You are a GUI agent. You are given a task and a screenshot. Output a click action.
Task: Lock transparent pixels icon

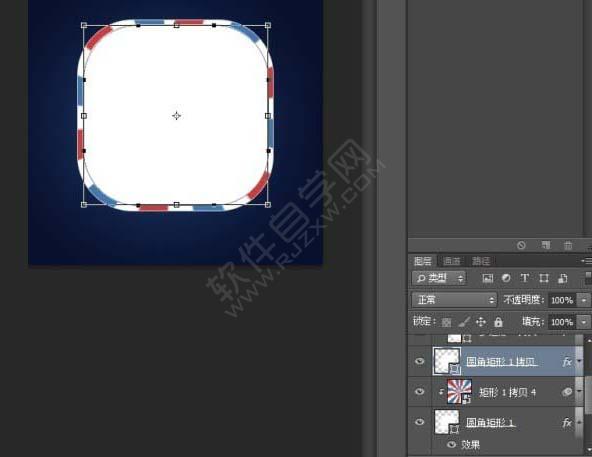pyautogui.click(x=446, y=322)
